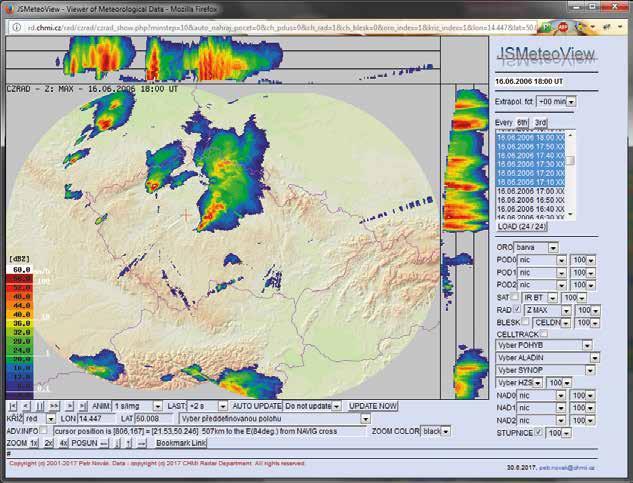This screenshot has width=633, height=483.
Task: Jump to last animation frame button
Action: click(83, 406)
